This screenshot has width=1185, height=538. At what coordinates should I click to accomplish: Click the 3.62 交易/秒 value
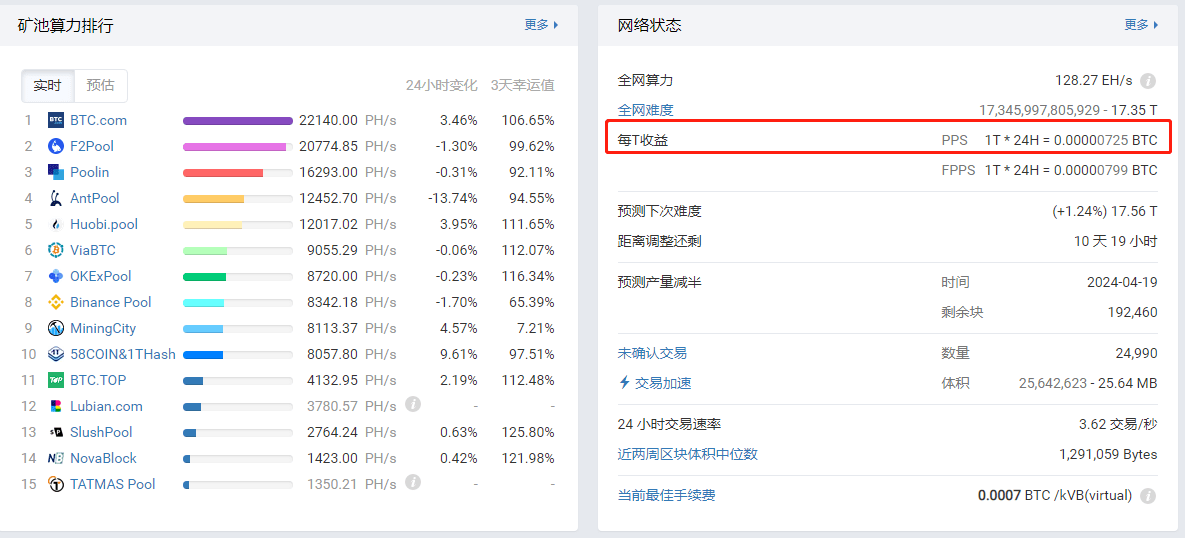click(x=1118, y=425)
